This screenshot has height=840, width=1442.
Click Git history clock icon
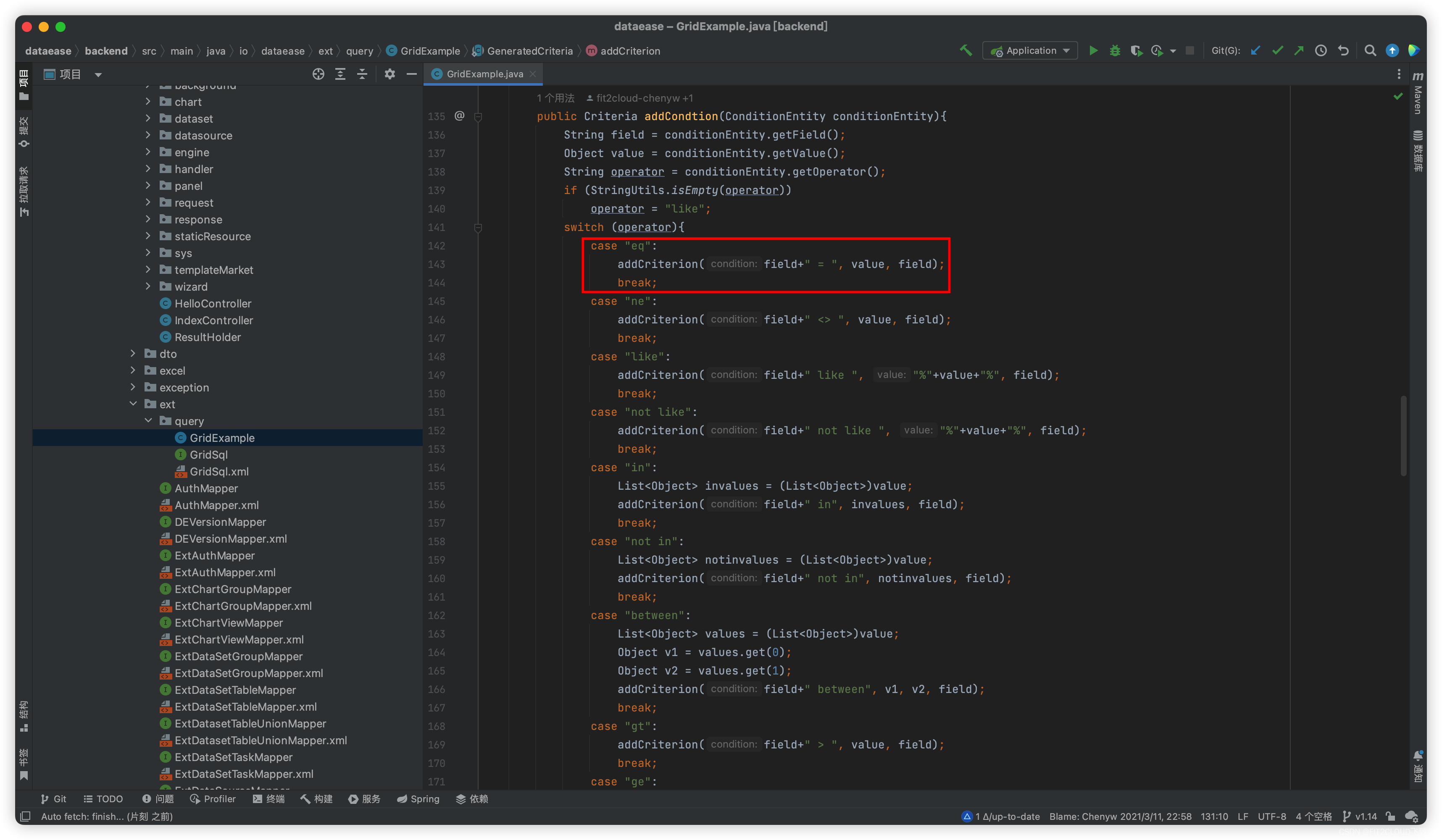pyautogui.click(x=1321, y=51)
